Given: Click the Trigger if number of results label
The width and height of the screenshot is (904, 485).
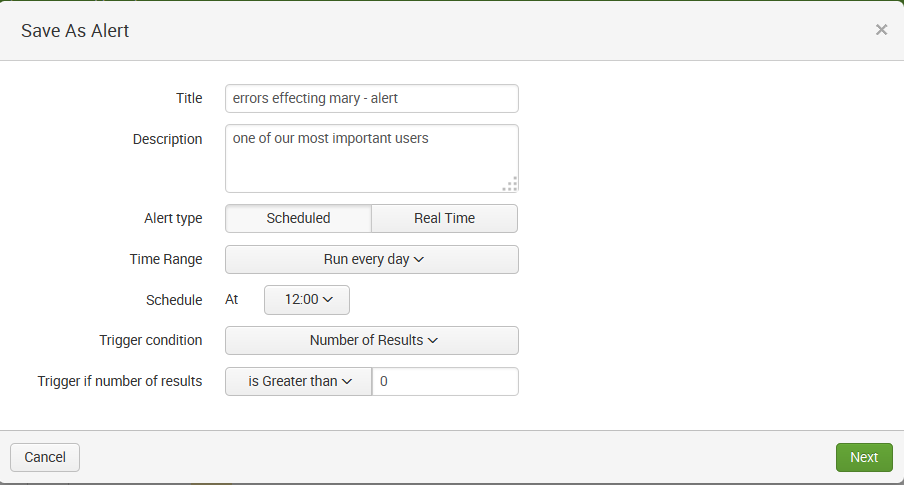Looking at the screenshot, I should [x=120, y=380].
